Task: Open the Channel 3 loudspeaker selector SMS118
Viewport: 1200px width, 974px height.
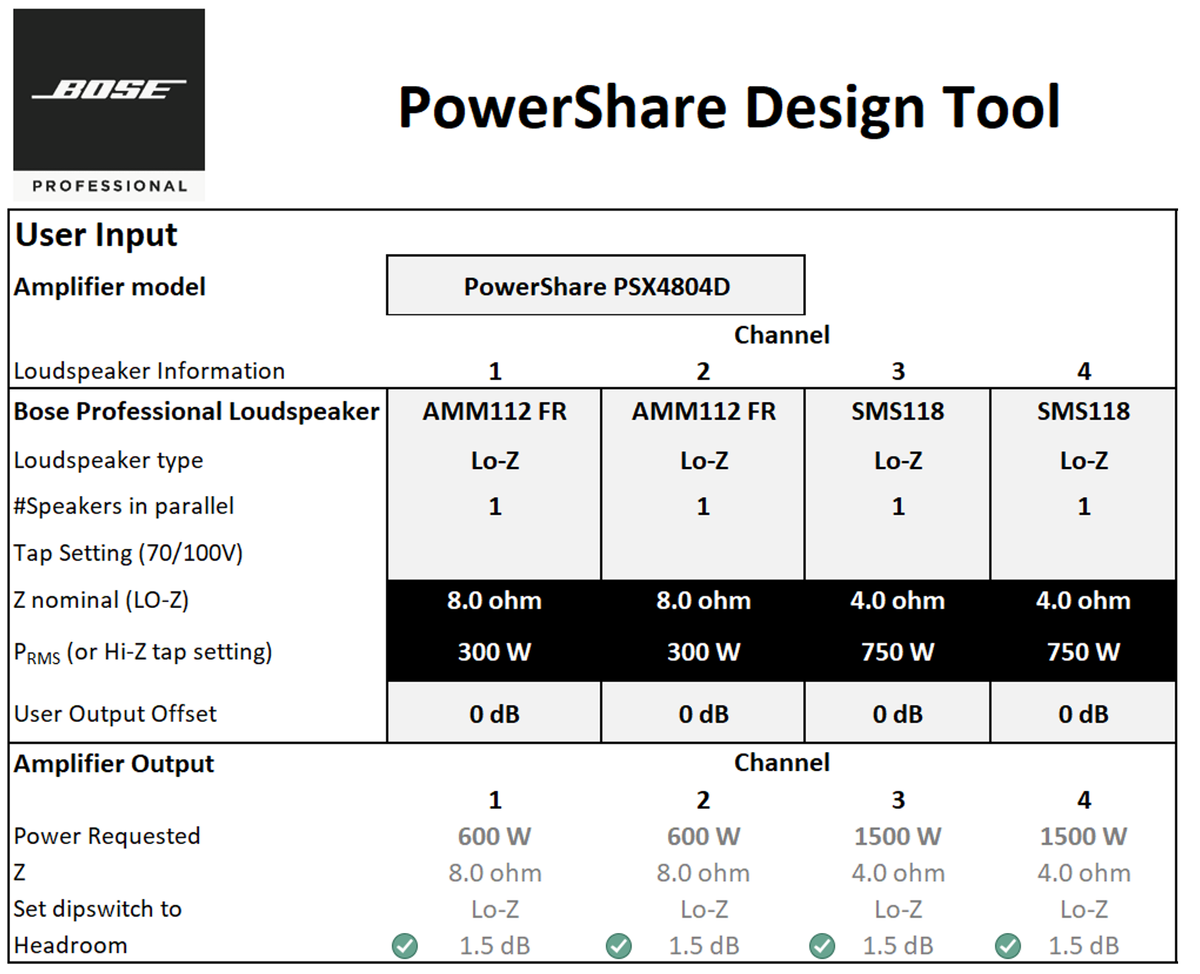Action: pos(897,411)
